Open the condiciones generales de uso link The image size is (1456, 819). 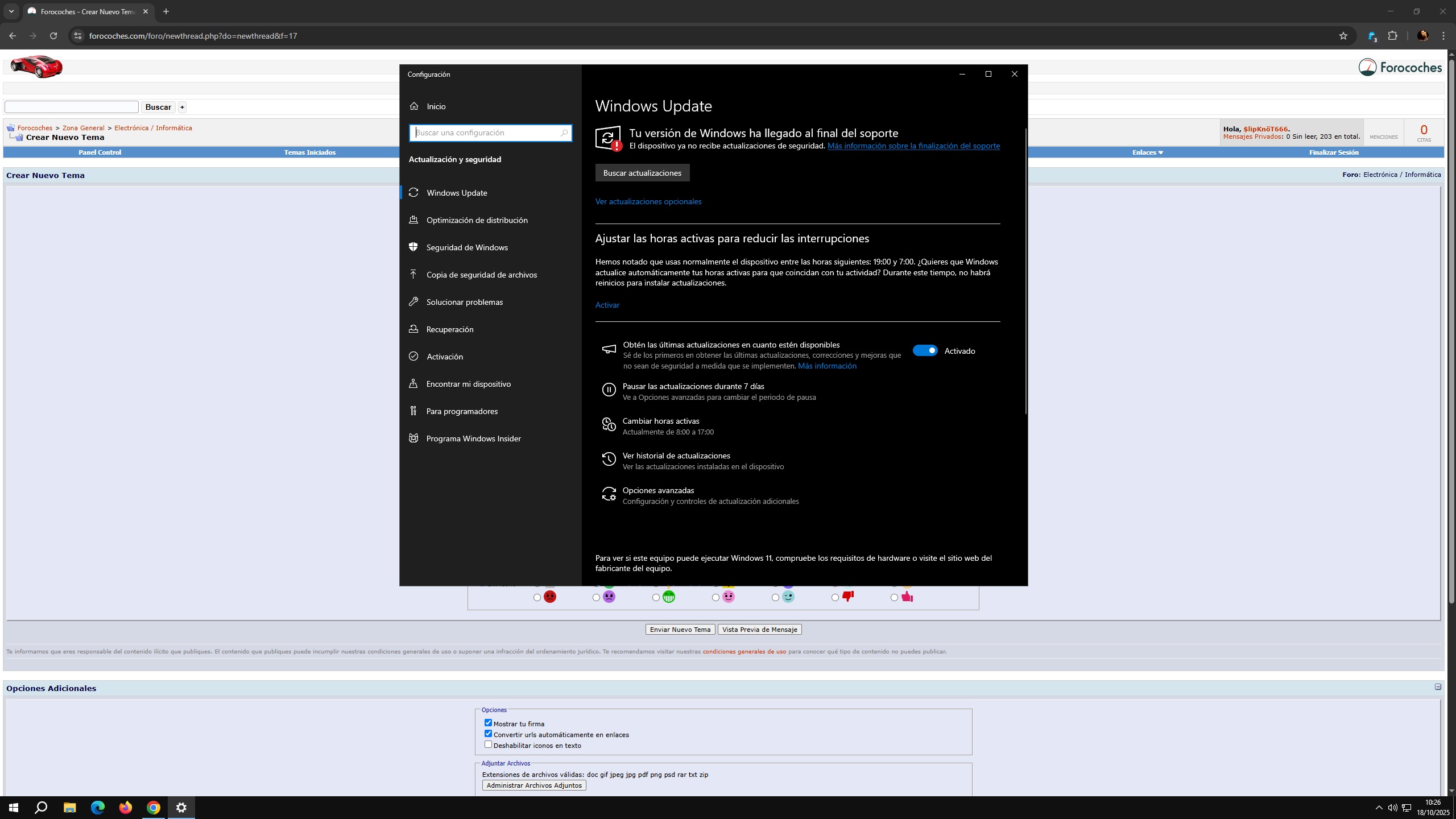click(x=744, y=652)
